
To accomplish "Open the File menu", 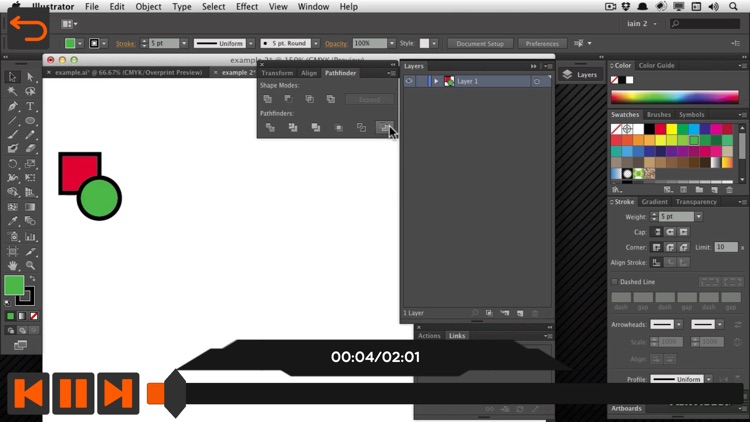I will (x=91, y=7).
